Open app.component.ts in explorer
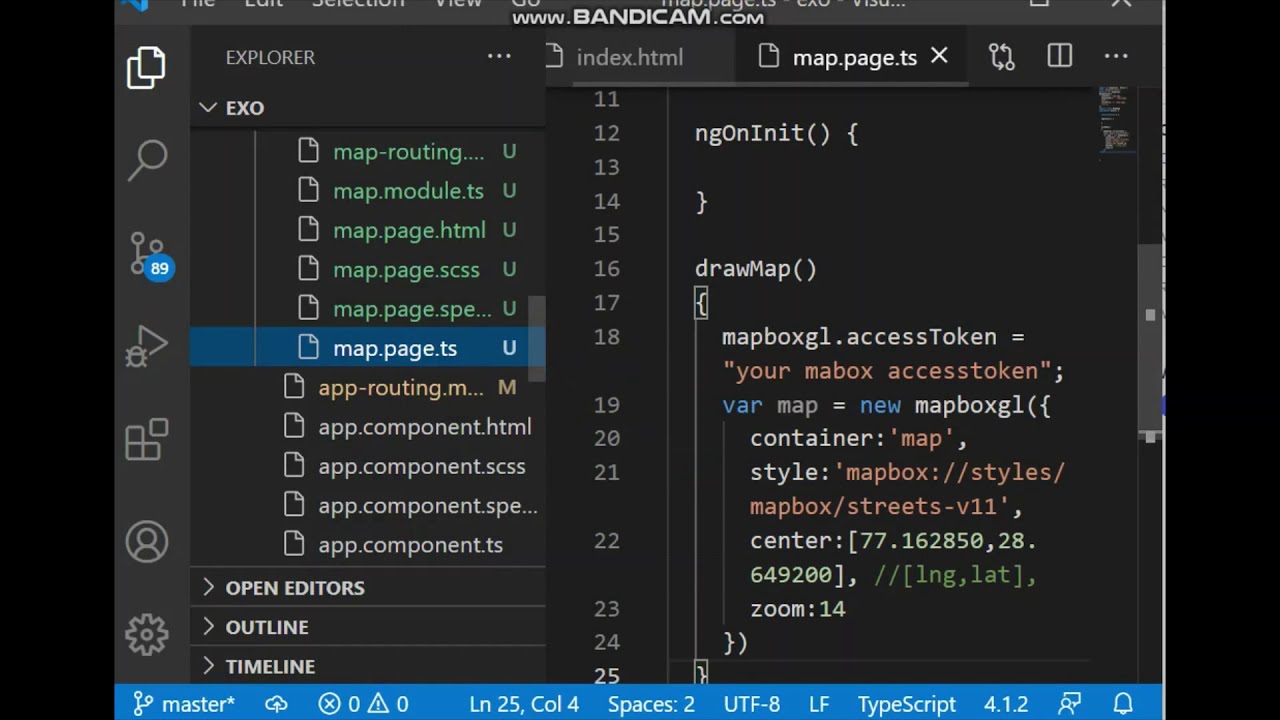Viewport: 1280px width, 720px height. pos(410,545)
